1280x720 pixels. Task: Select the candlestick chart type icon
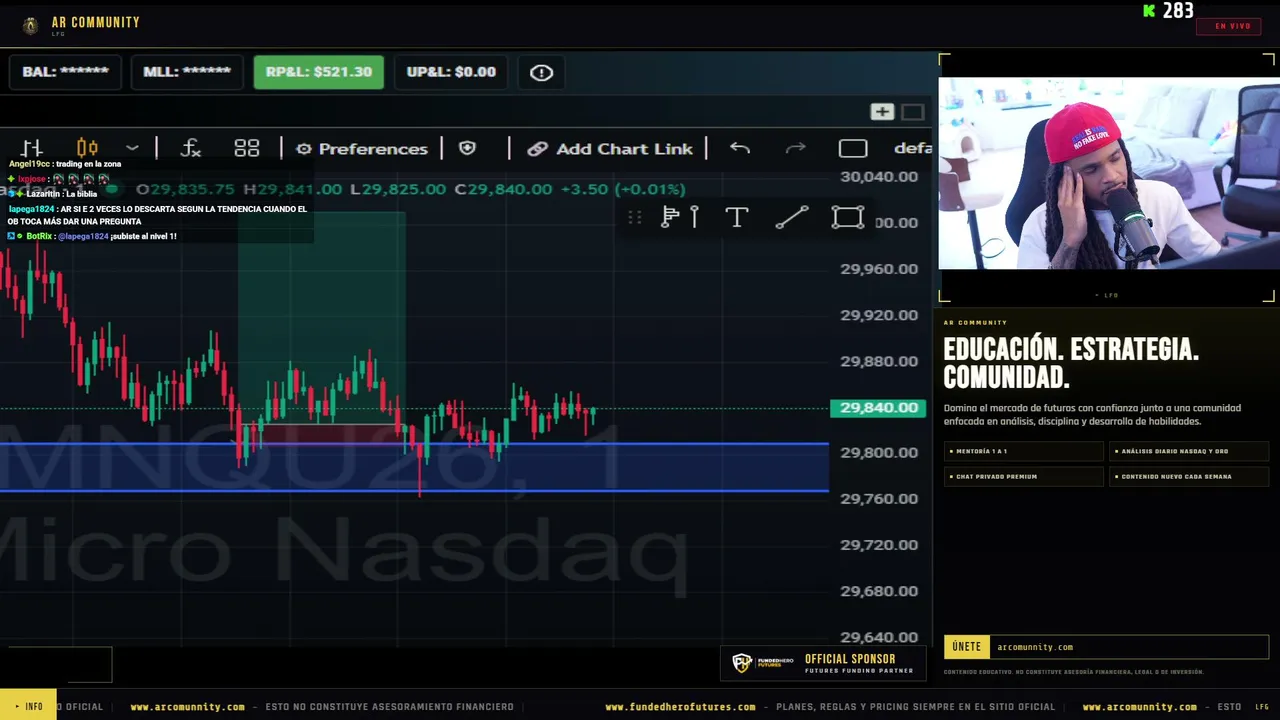[88, 148]
